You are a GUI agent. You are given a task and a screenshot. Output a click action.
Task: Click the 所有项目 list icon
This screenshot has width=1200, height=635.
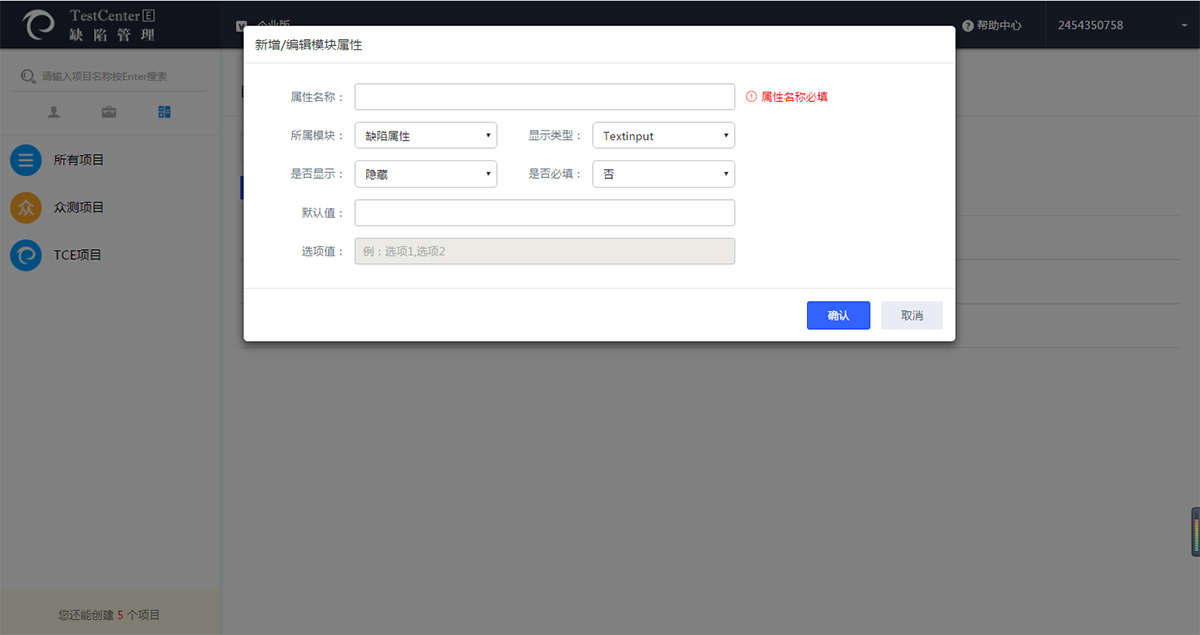point(25,160)
